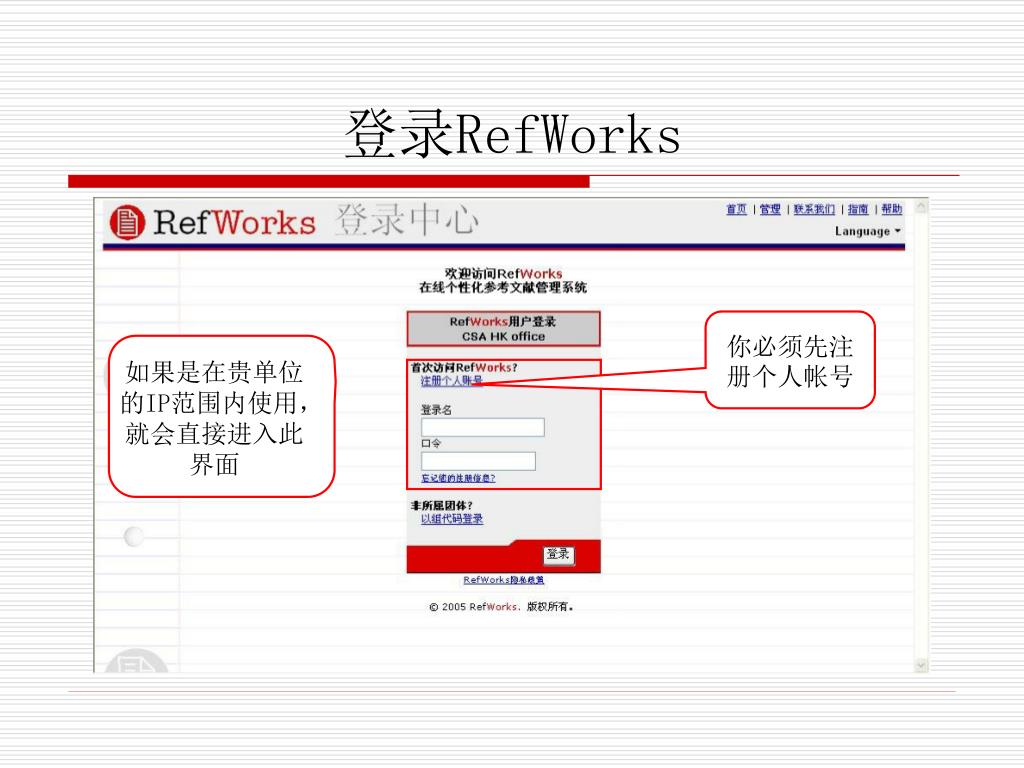Click scrollbar up arrow of page
The height and width of the screenshot is (768, 1024).
tap(921, 207)
